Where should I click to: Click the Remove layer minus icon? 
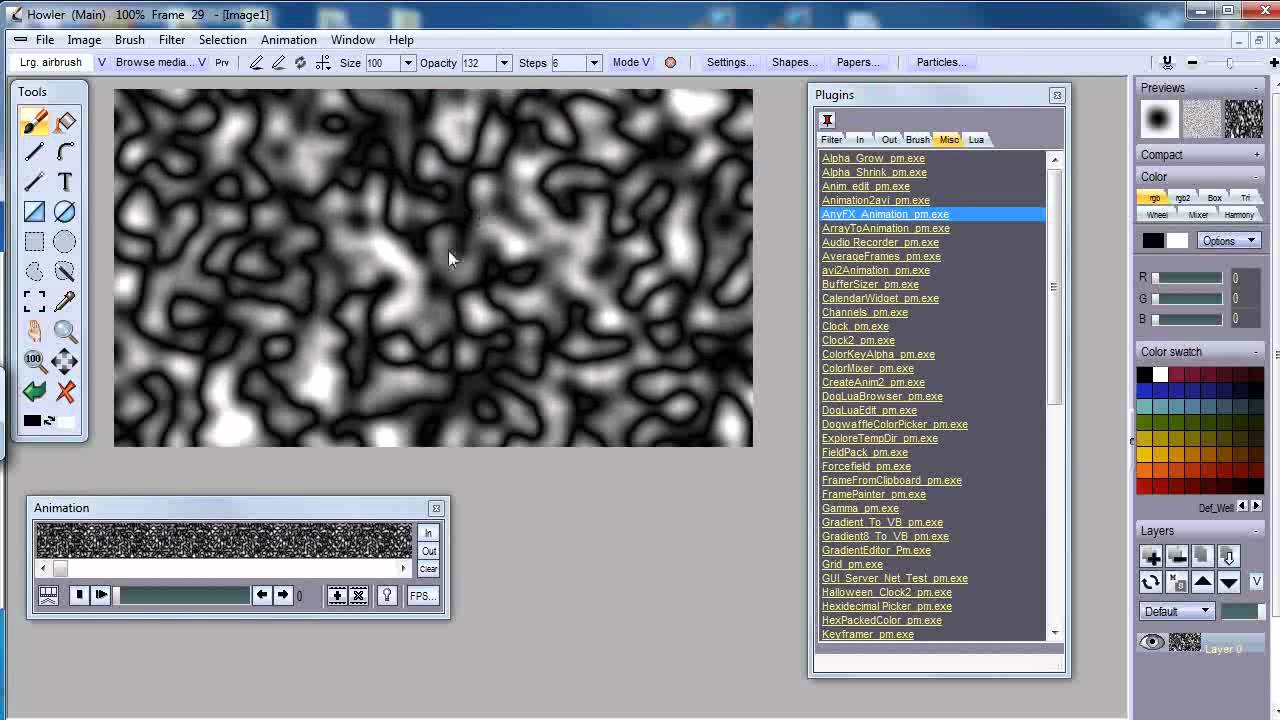point(1177,557)
